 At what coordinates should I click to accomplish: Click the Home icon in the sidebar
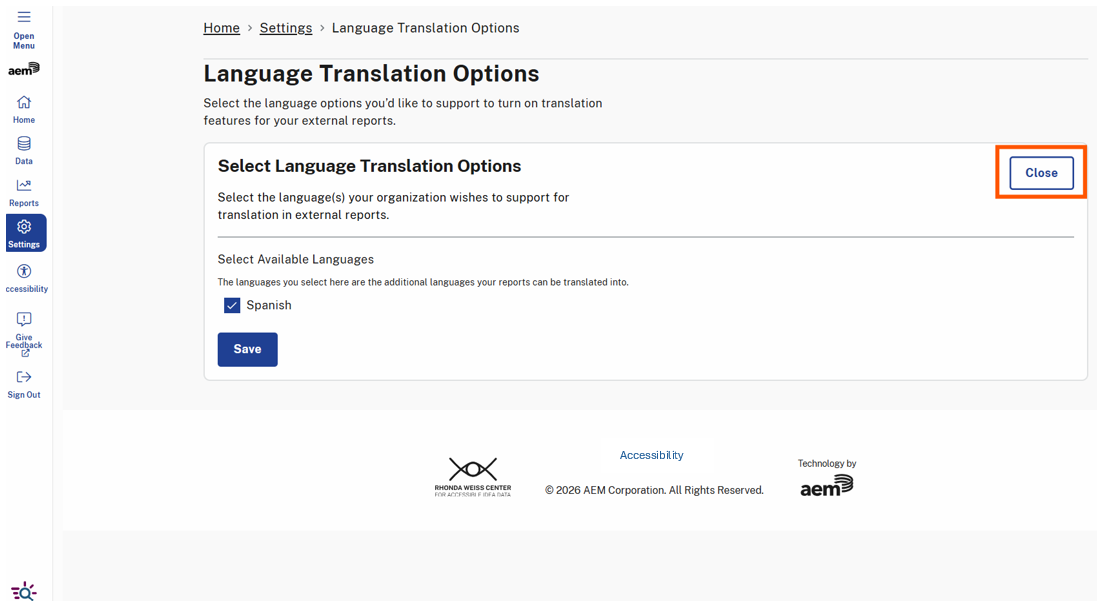click(23, 102)
